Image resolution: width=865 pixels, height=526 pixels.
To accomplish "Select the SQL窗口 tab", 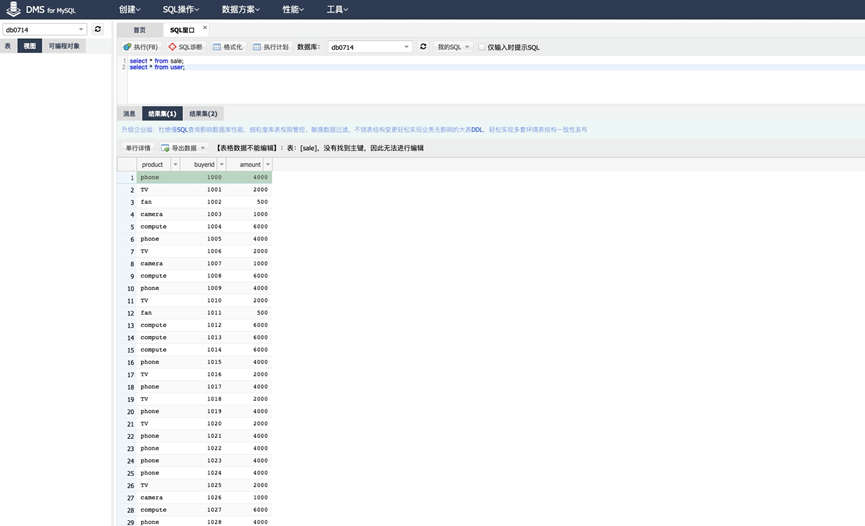I will point(183,30).
